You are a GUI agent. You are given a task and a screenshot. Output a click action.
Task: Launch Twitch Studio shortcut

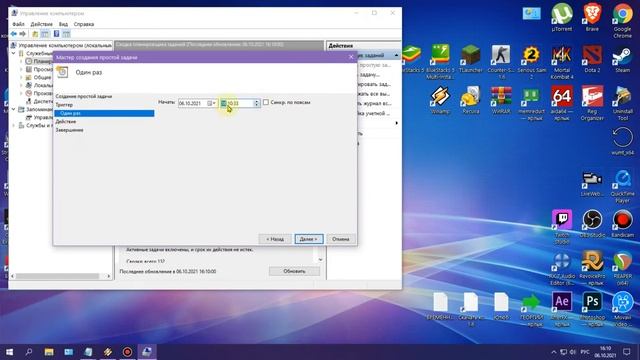[562, 227]
